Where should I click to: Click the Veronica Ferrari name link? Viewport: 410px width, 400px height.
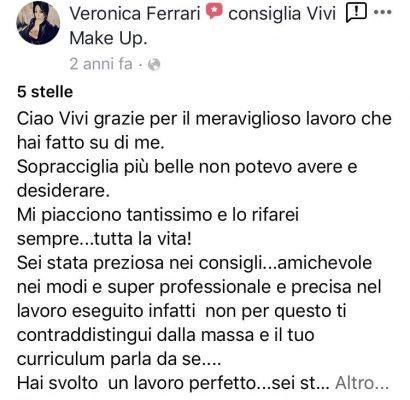135,14
